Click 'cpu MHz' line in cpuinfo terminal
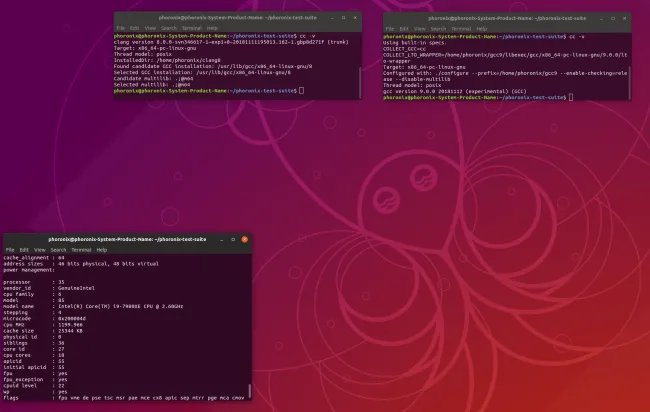The height and width of the screenshot is (412, 650). click(43, 325)
